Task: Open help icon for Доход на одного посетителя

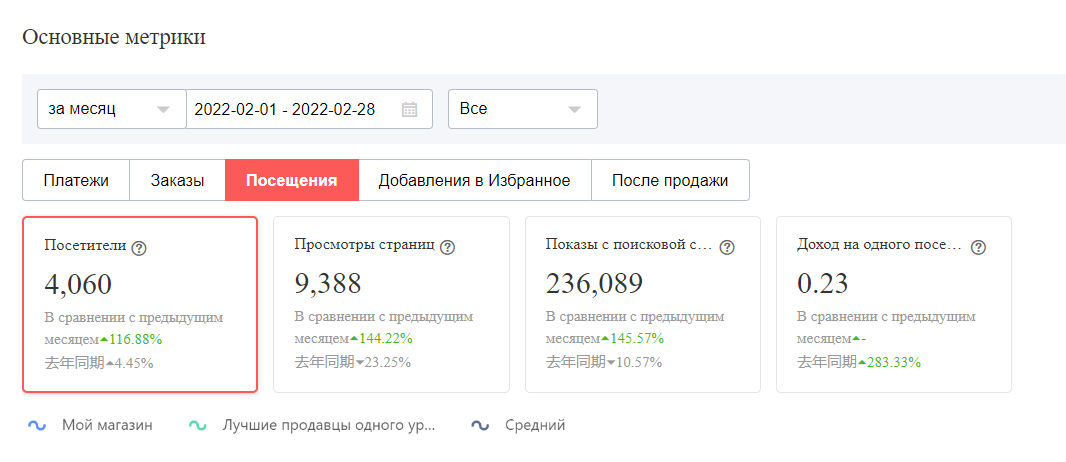Action: (978, 248)
